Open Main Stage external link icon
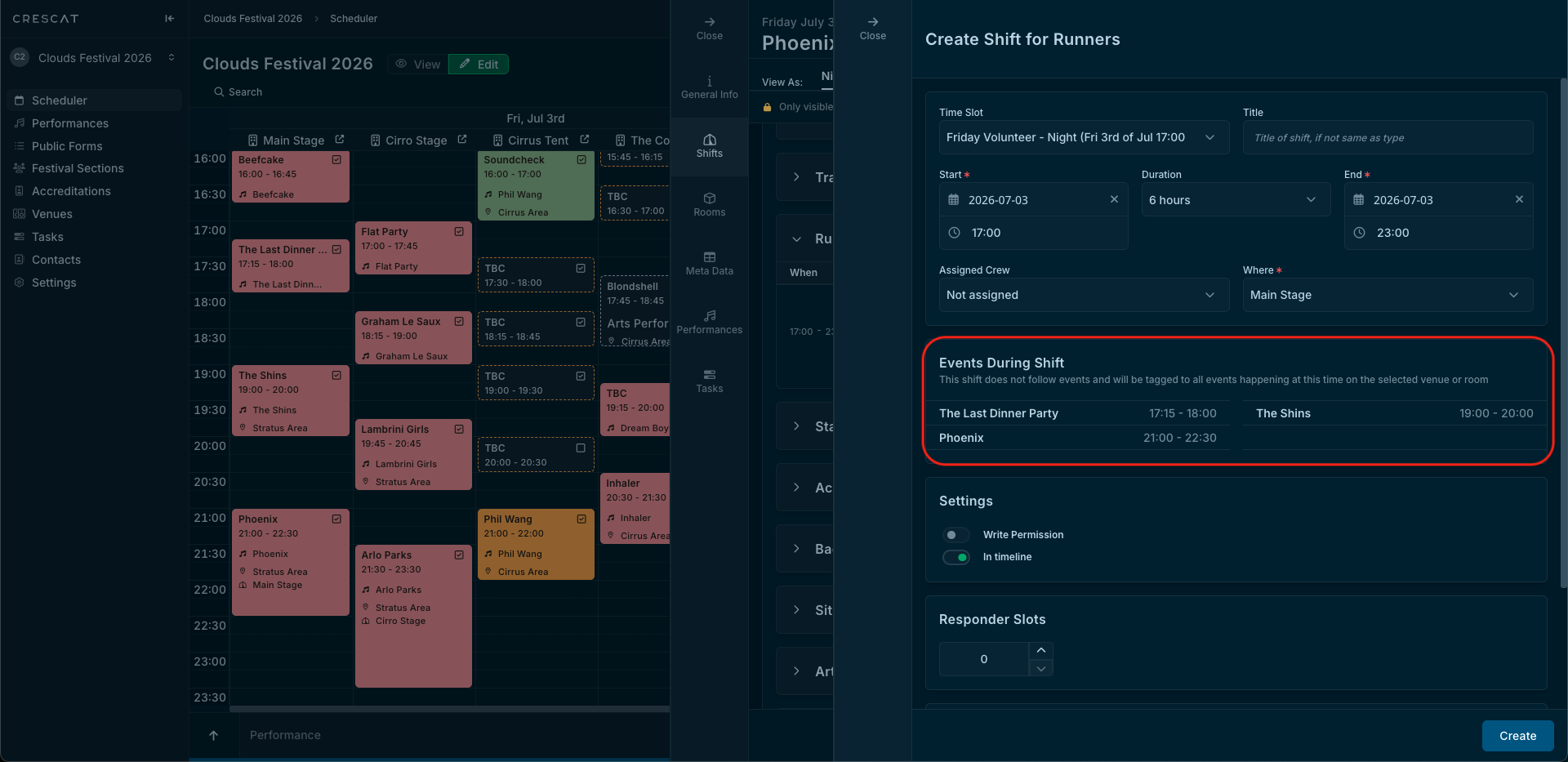The width and height of the screenshot is (1568, 762). [340, 140]
